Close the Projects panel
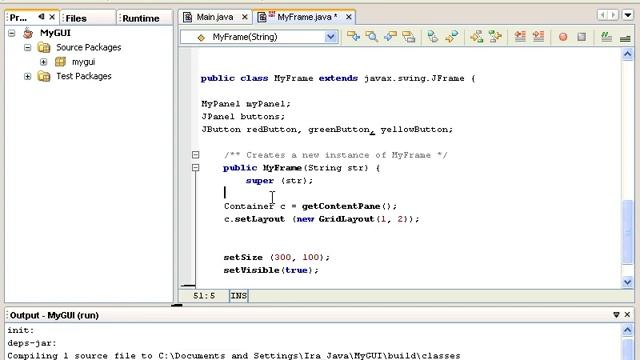The image size is (640, 360). [x=52, y=17]
